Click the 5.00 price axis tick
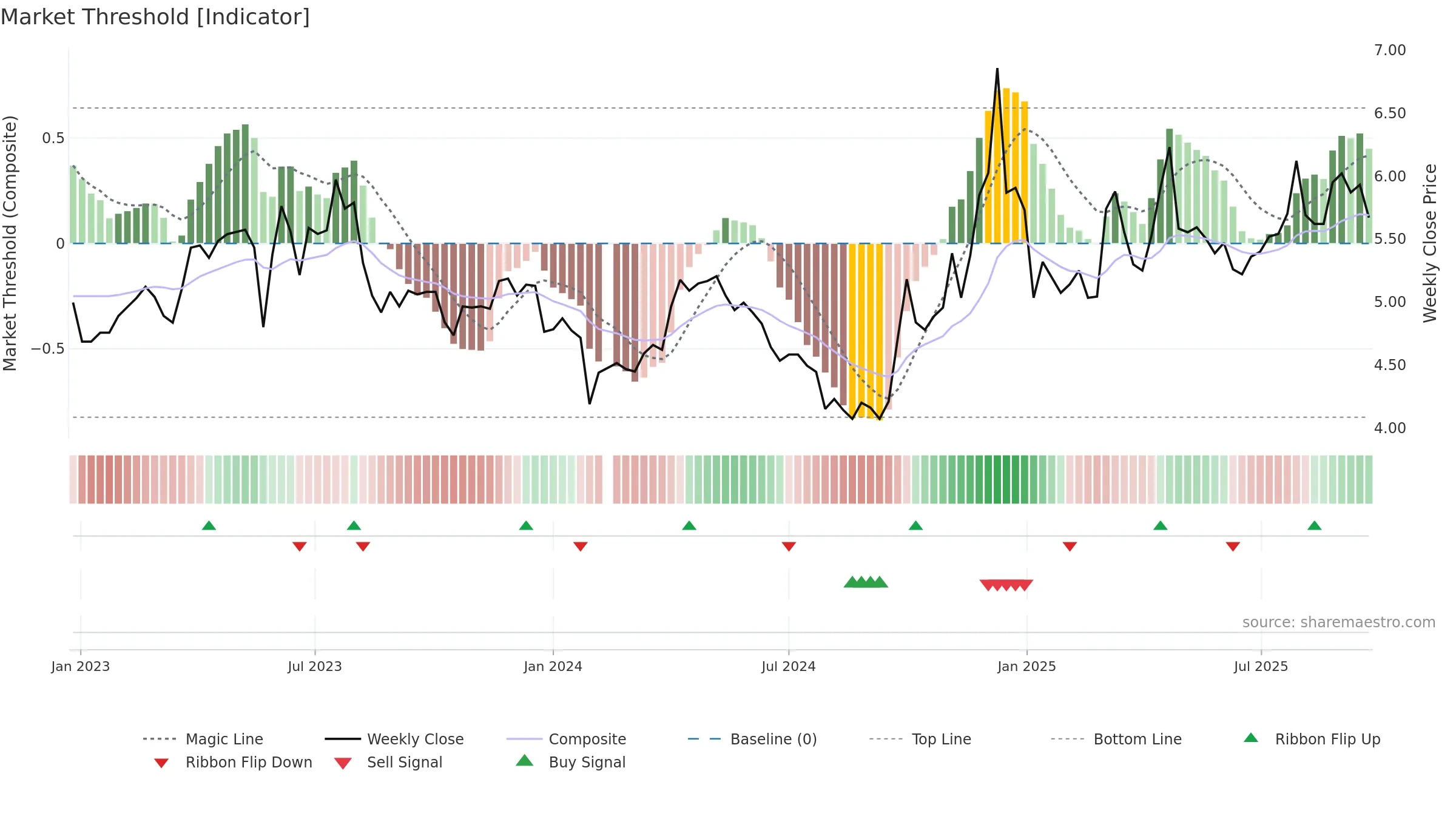Image resolution: width=1456 pixels, height=819 pixels. coord(1390,302)
